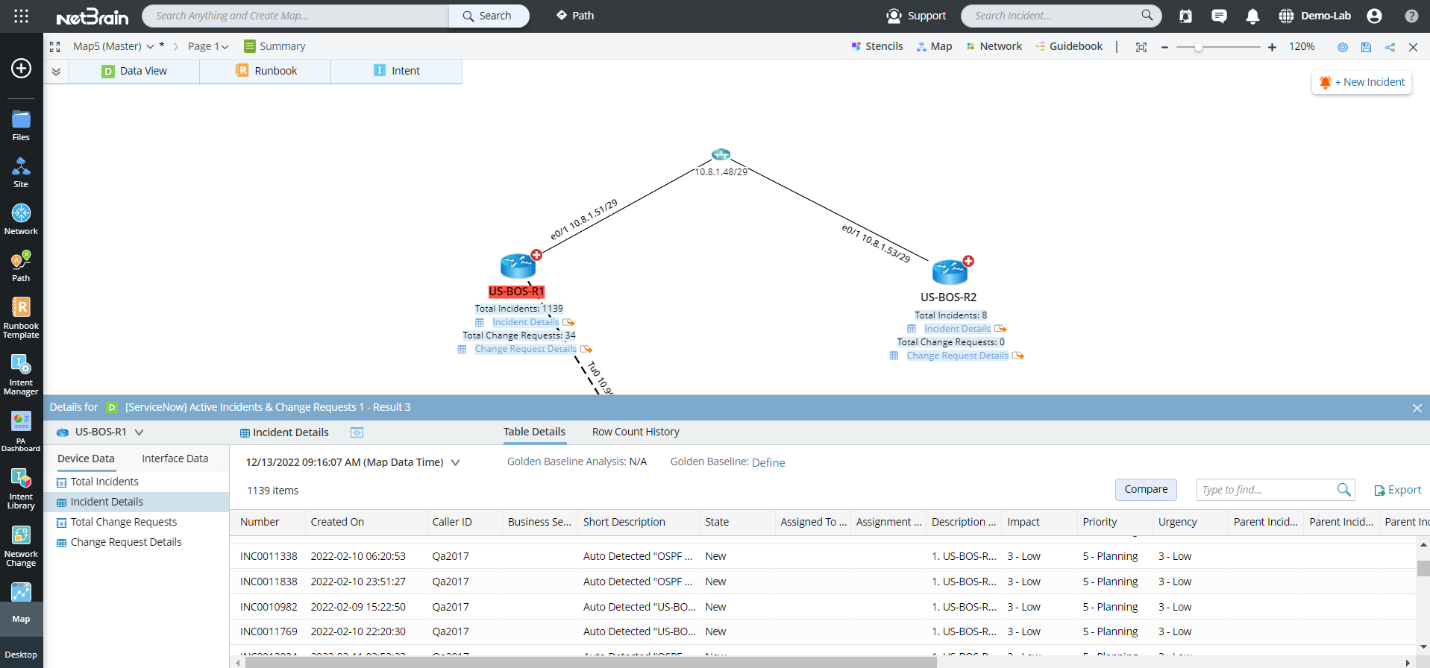Open the PA Dashboard sidebar icon
The width and height of the screenshot is (1430, 668).
click(21, 429)
